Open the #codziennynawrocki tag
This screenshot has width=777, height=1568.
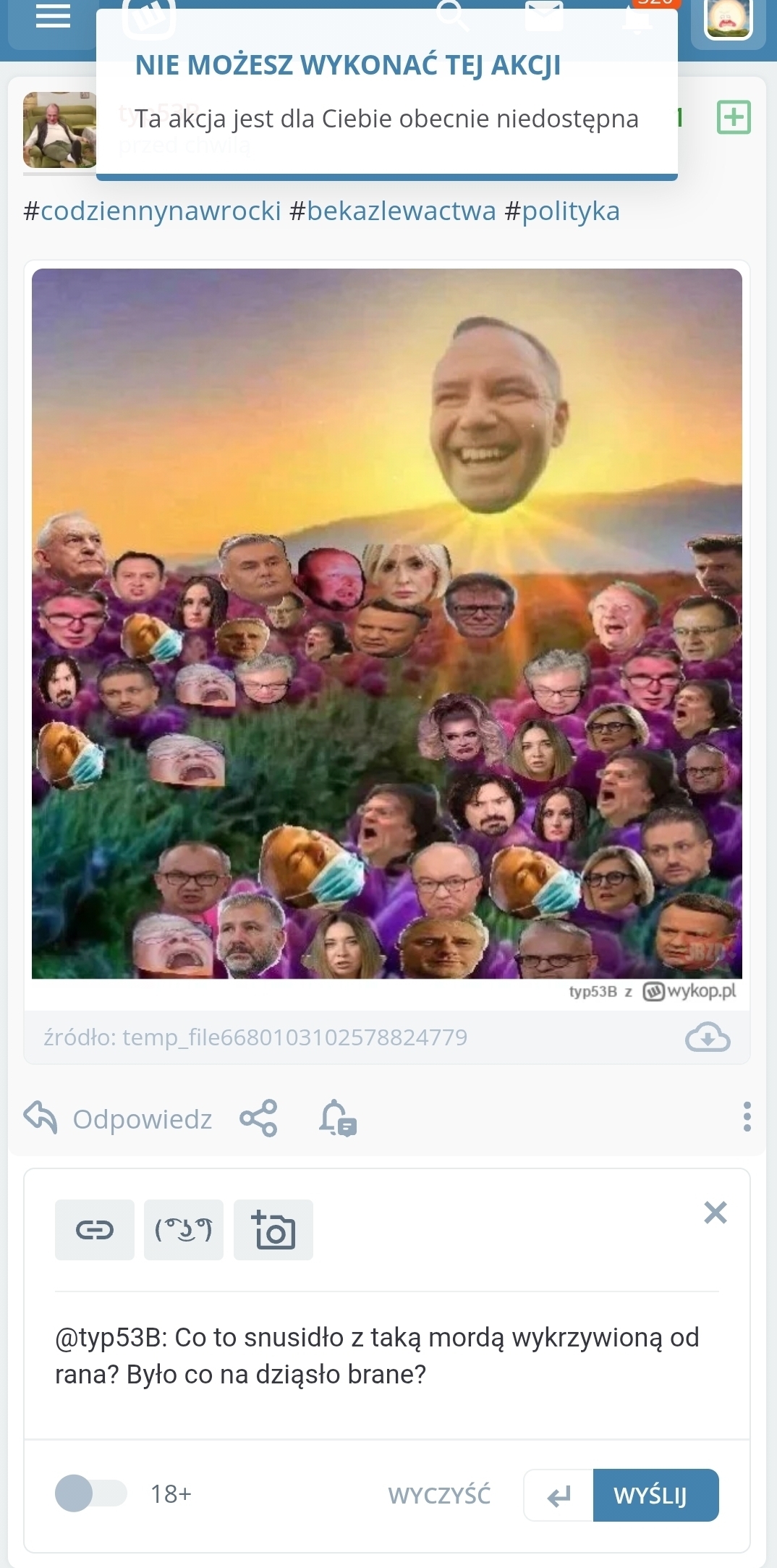[152, 211]
